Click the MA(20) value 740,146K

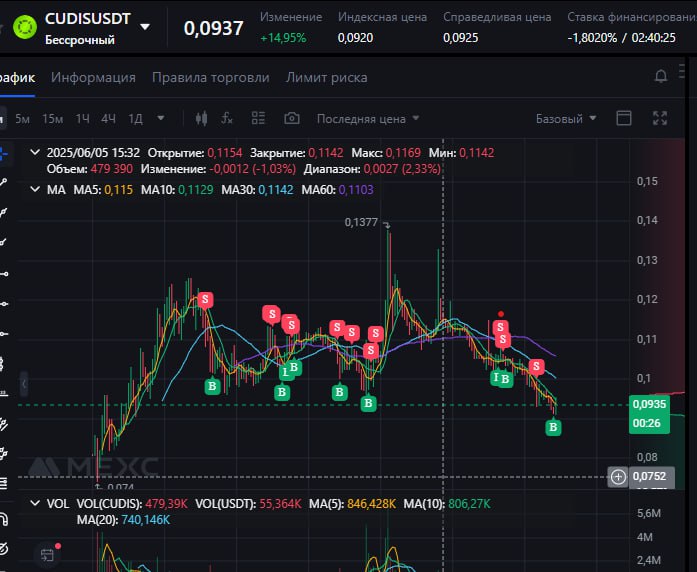coord(145,520)
